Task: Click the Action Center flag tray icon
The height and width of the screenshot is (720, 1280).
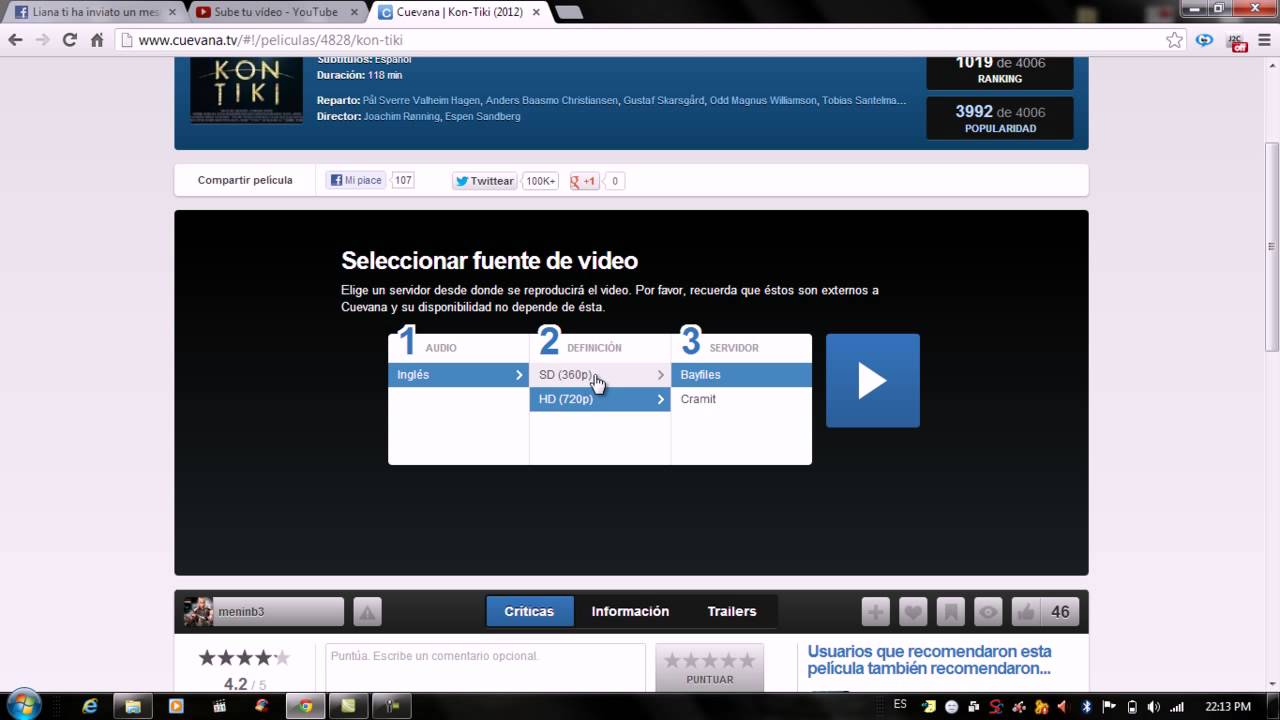Action: 1108,706
